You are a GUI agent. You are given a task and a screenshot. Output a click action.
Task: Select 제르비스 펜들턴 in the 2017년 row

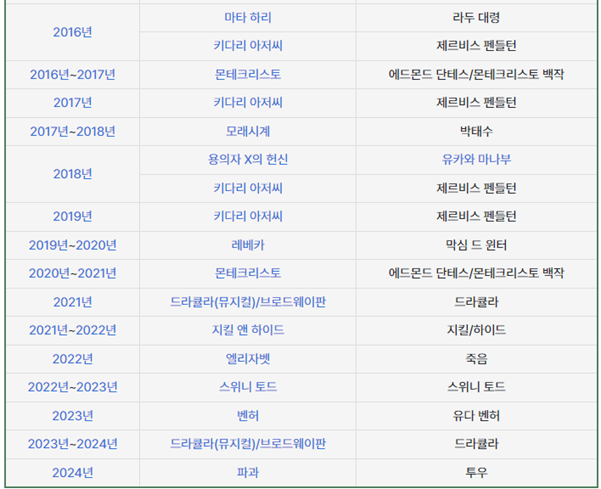coord(476,103)
